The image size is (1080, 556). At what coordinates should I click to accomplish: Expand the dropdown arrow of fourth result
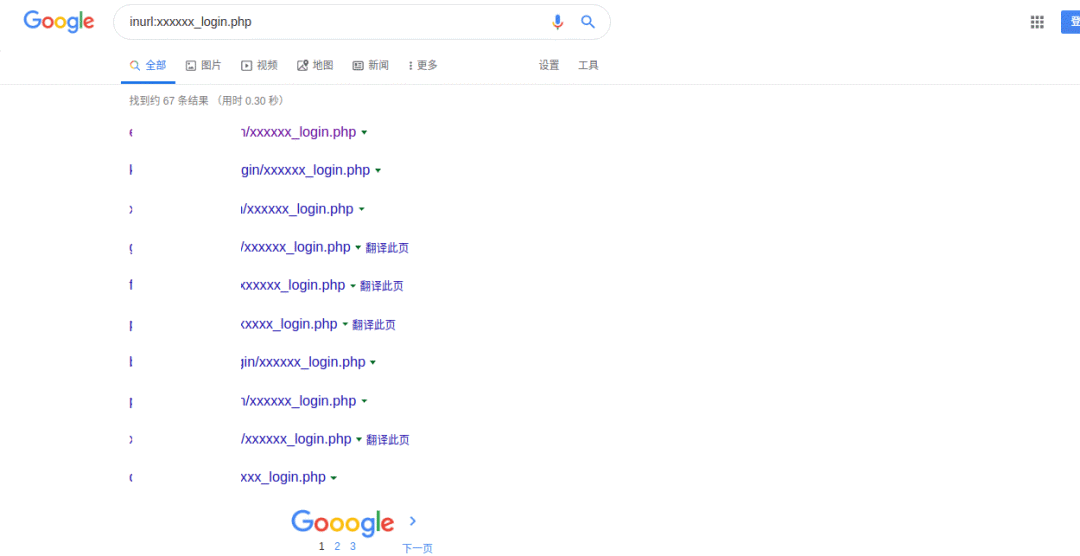click(358, 248)
